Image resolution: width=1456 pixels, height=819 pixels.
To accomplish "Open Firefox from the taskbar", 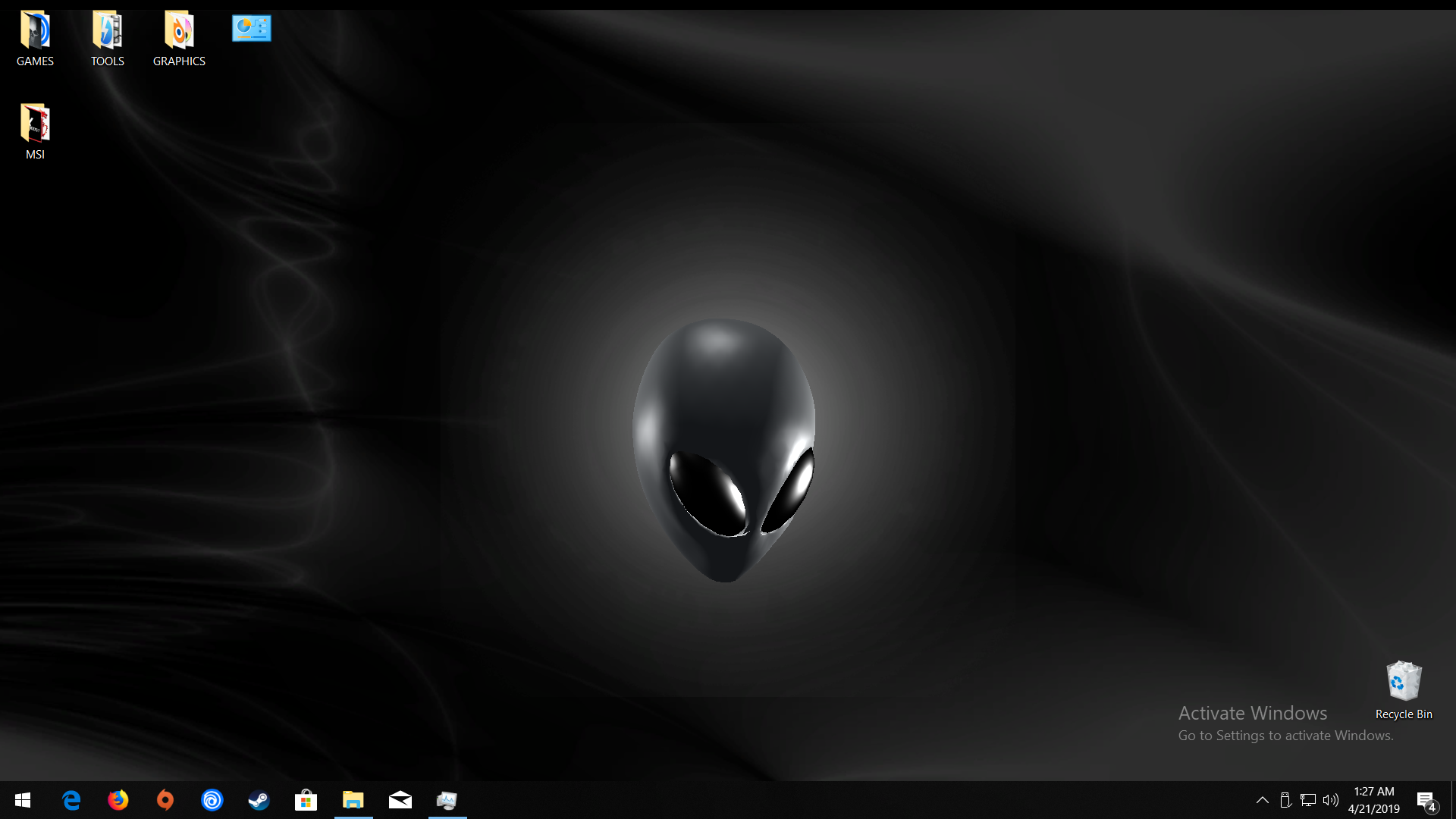I will click(x=118, y=800).
